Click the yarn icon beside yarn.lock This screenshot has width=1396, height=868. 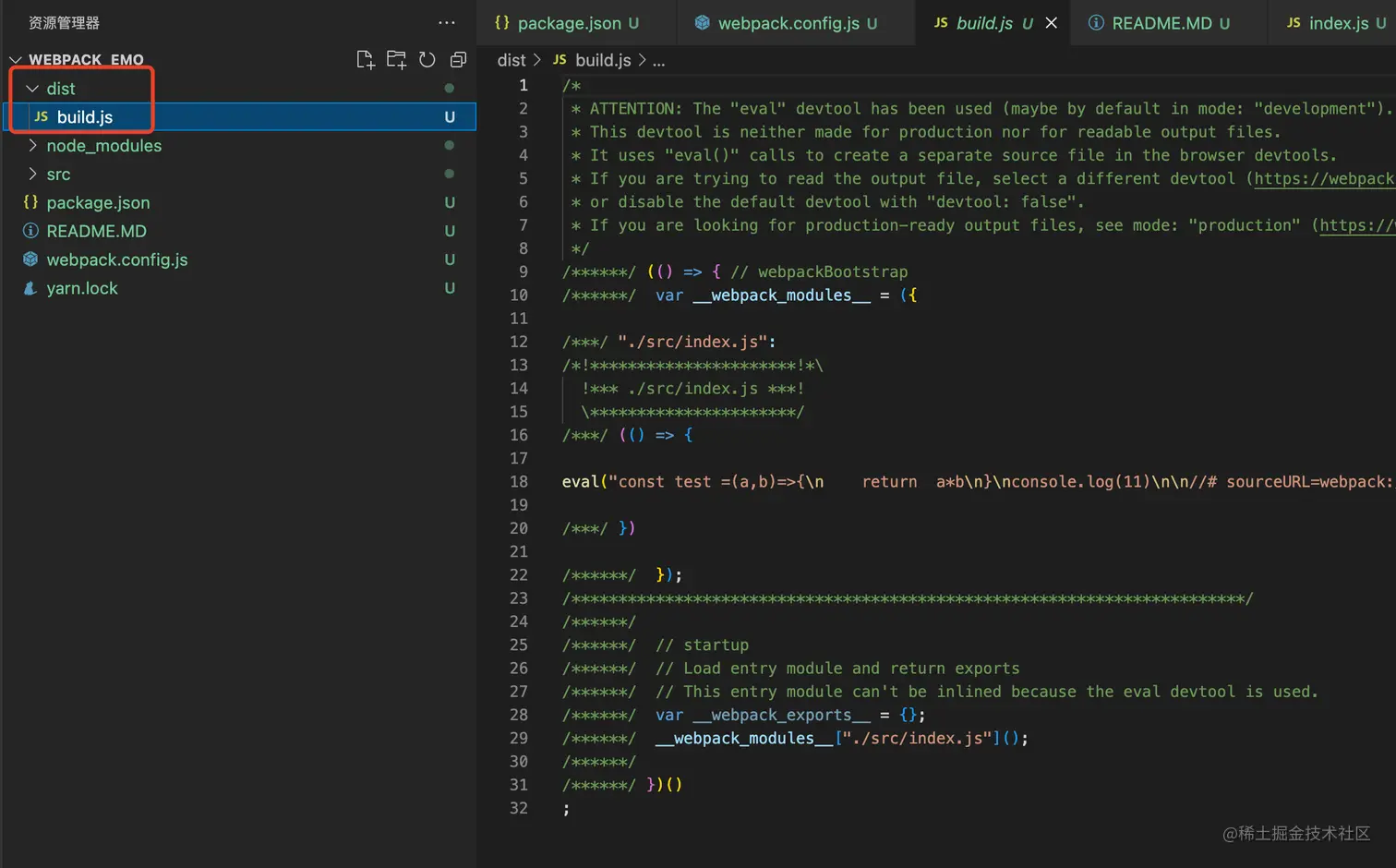tap(30, 288)
